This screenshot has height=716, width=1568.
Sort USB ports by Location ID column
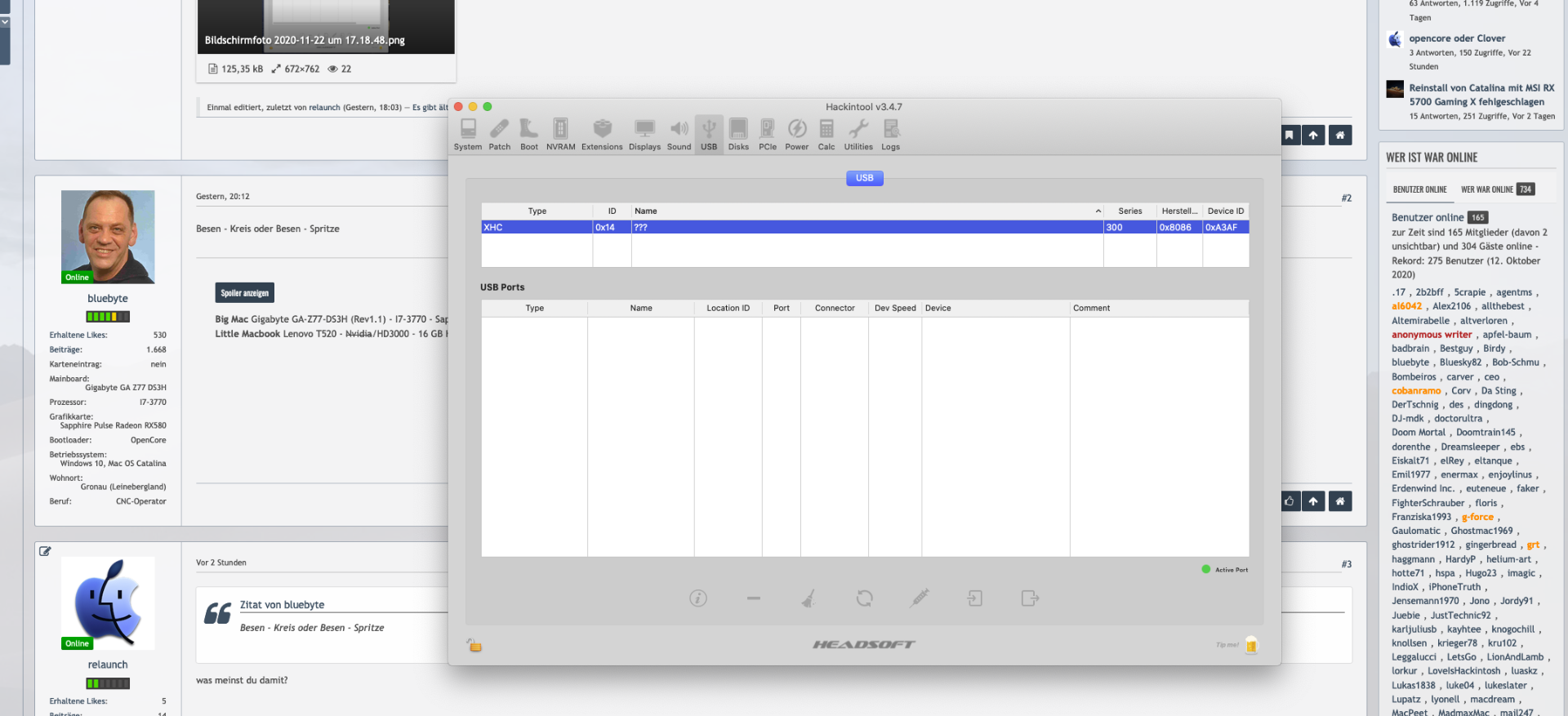pyautogui.click(x=728, y=309)
